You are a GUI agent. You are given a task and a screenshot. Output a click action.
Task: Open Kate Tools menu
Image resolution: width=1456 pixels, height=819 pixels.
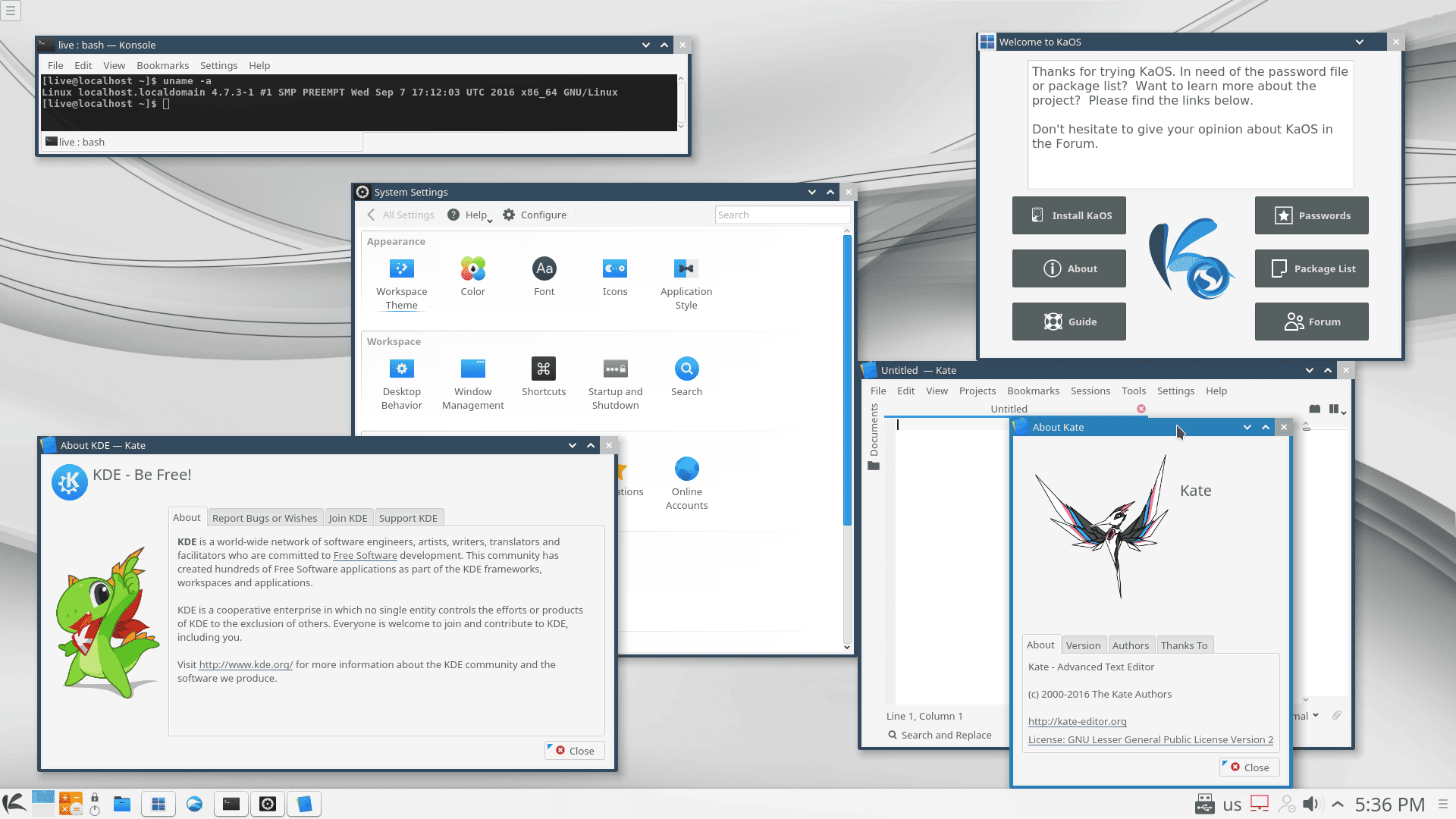tap(1133, 391)
